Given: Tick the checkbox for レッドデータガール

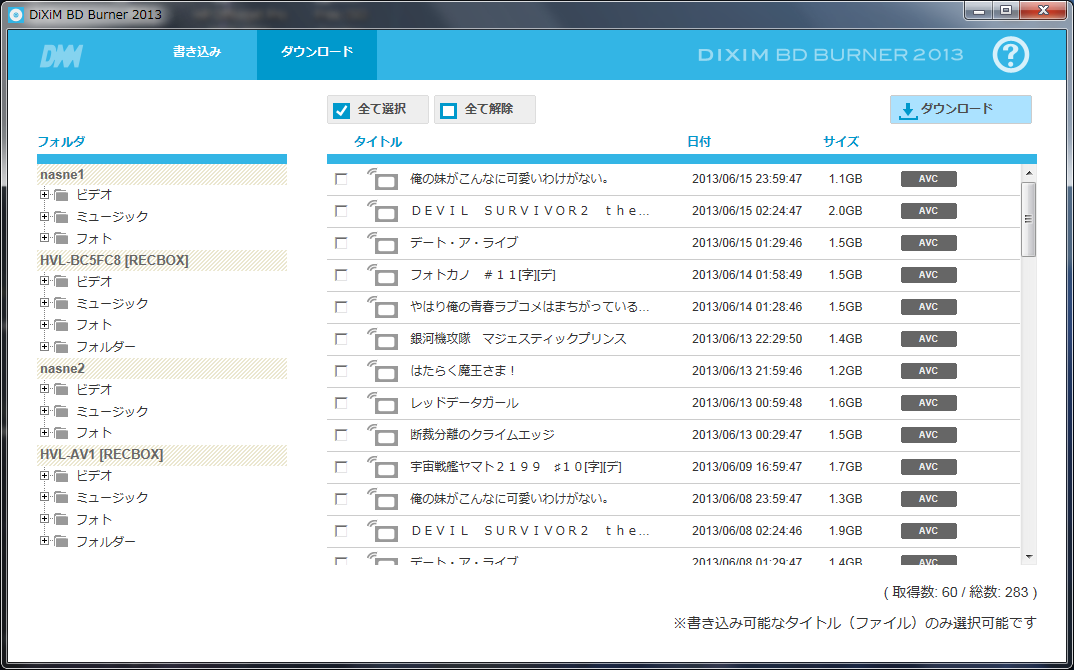Looking at the screenshot, I should point(341,403).
